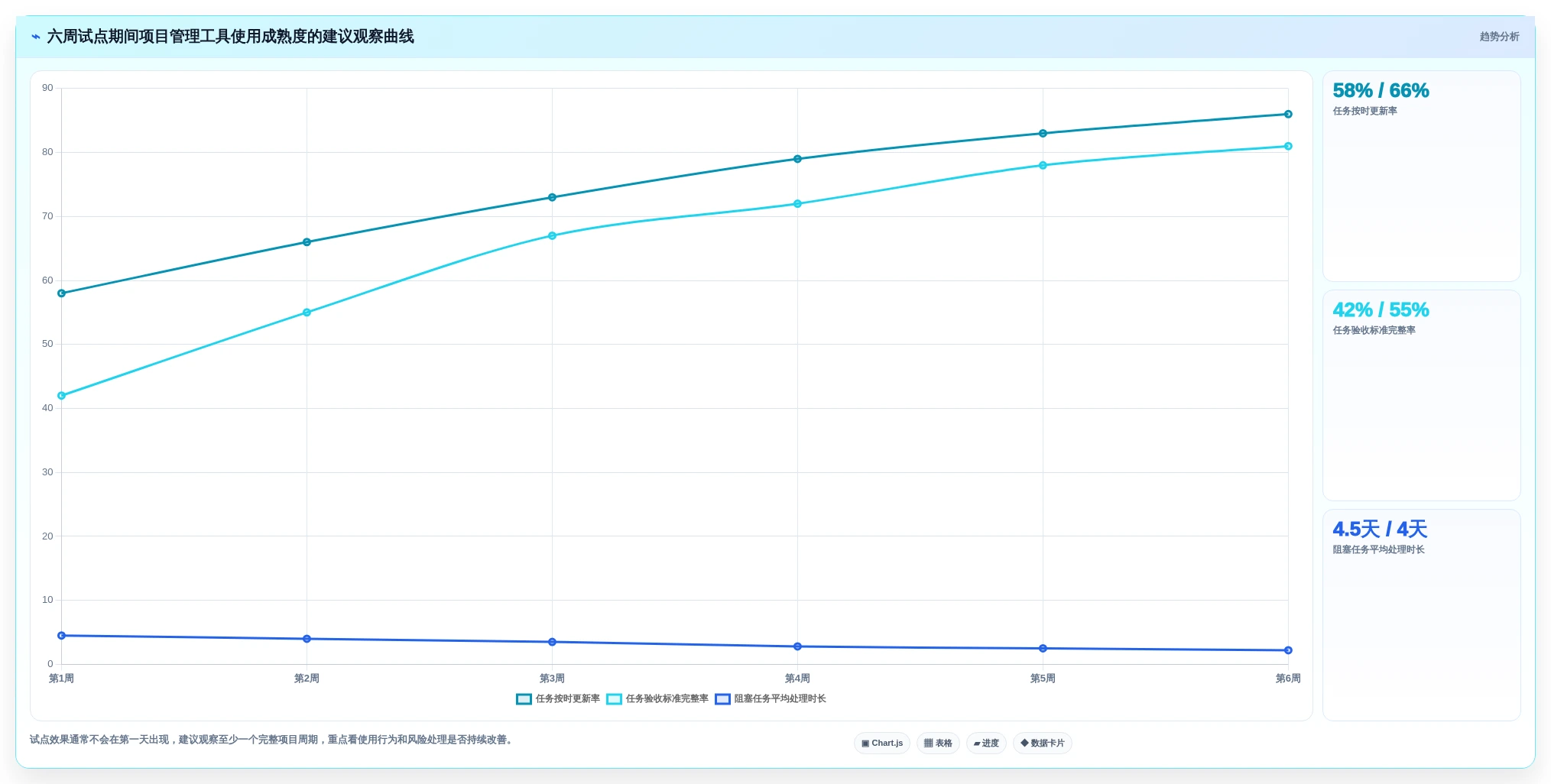The height and width of the screenshot is (784, 1551).
Task: Click the 20 y-axis tick label
Action: (x=47, y=536)
